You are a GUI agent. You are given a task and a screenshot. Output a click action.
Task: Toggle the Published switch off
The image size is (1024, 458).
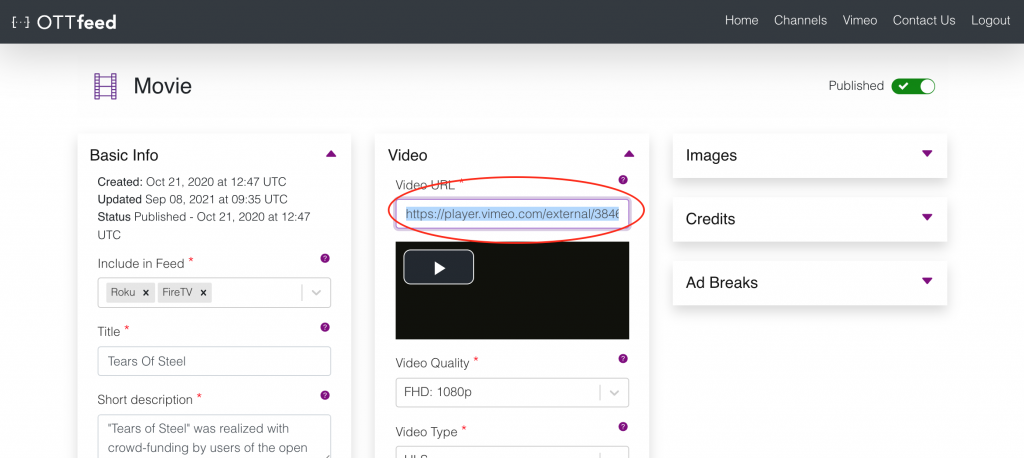pyautogui.click(x=913, y=86)
